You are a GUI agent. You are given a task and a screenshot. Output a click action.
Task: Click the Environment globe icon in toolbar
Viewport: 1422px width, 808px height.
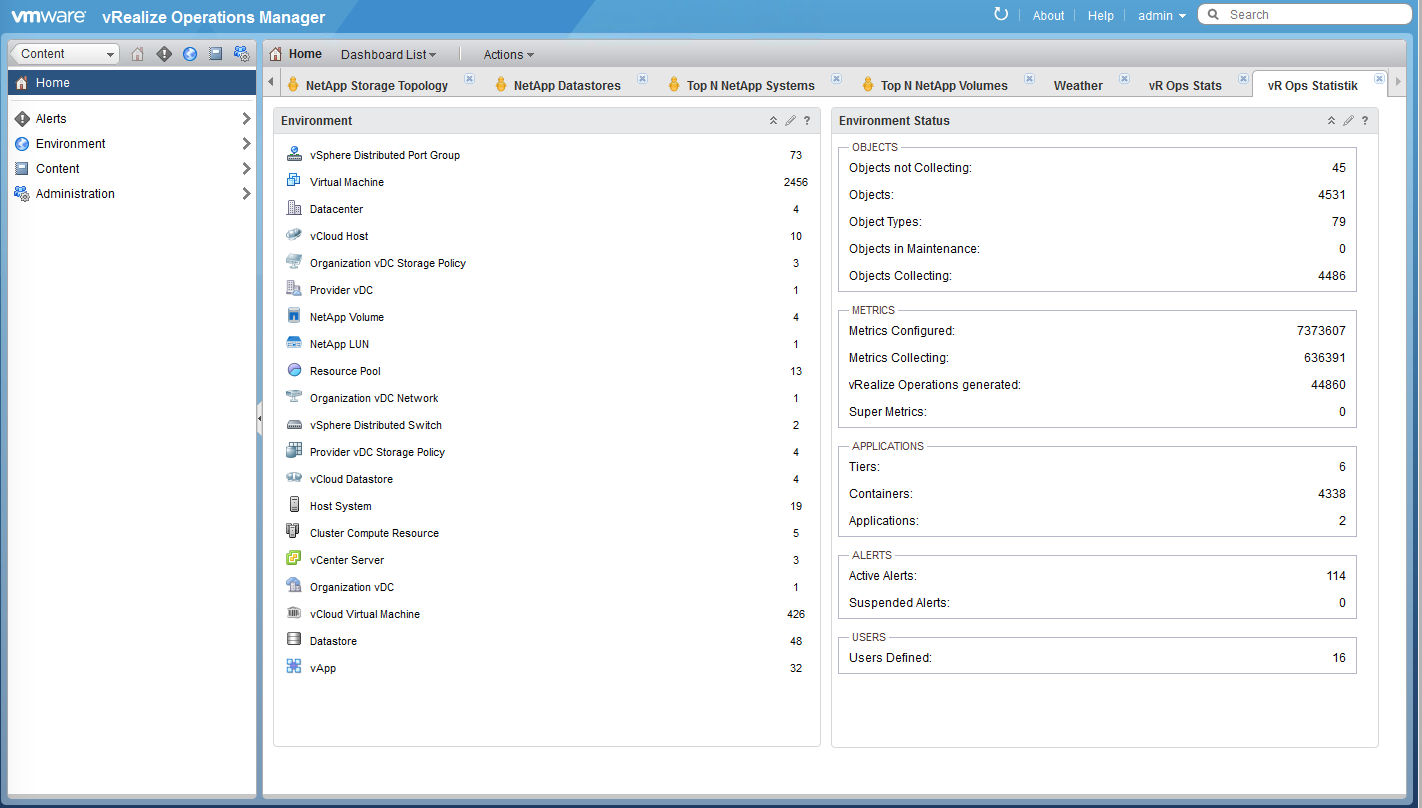pos(190,54)
